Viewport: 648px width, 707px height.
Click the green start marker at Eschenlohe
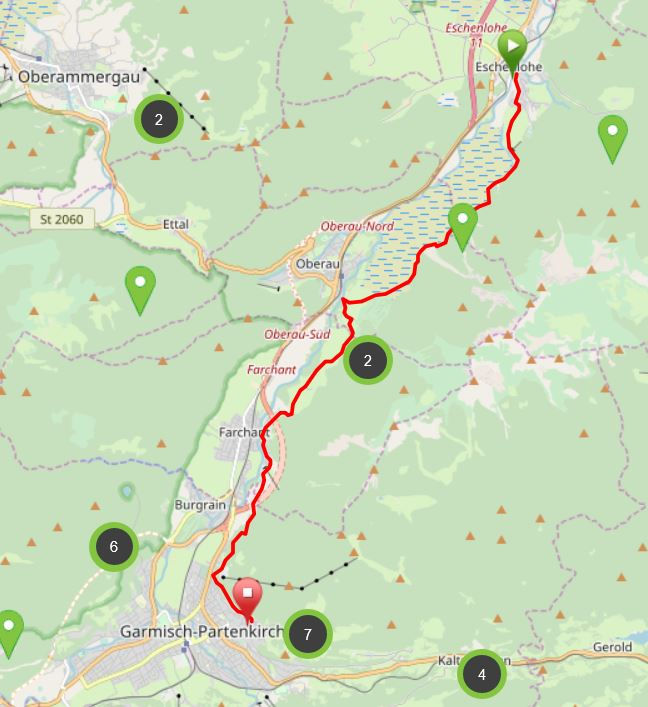click(512, 49)
